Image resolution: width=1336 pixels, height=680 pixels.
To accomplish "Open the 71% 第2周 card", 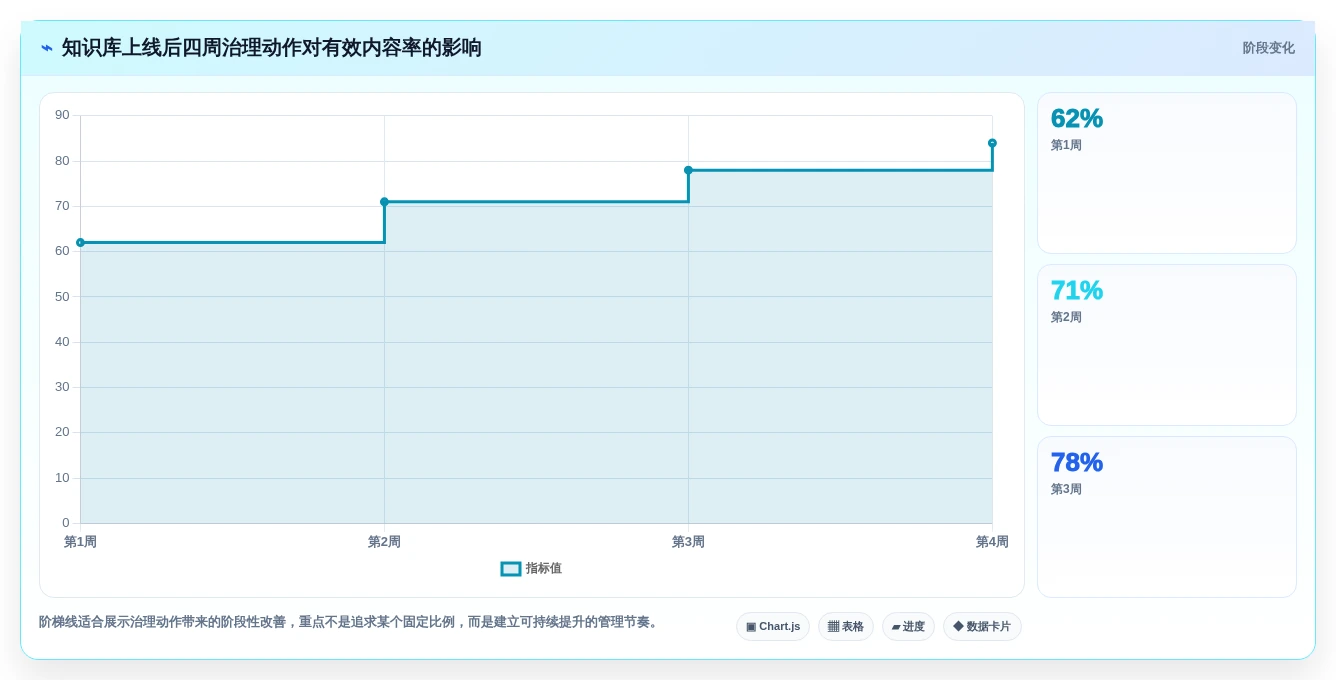I will tap(1167, 345).
